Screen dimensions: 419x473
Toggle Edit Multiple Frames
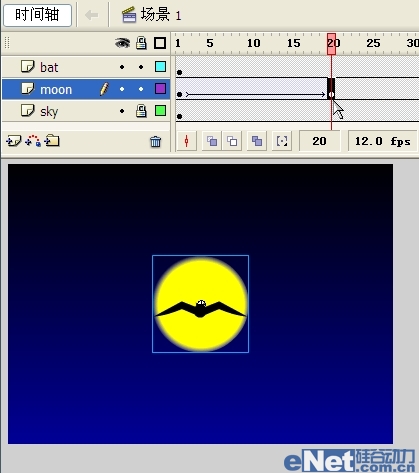click(x=257, y=141)
